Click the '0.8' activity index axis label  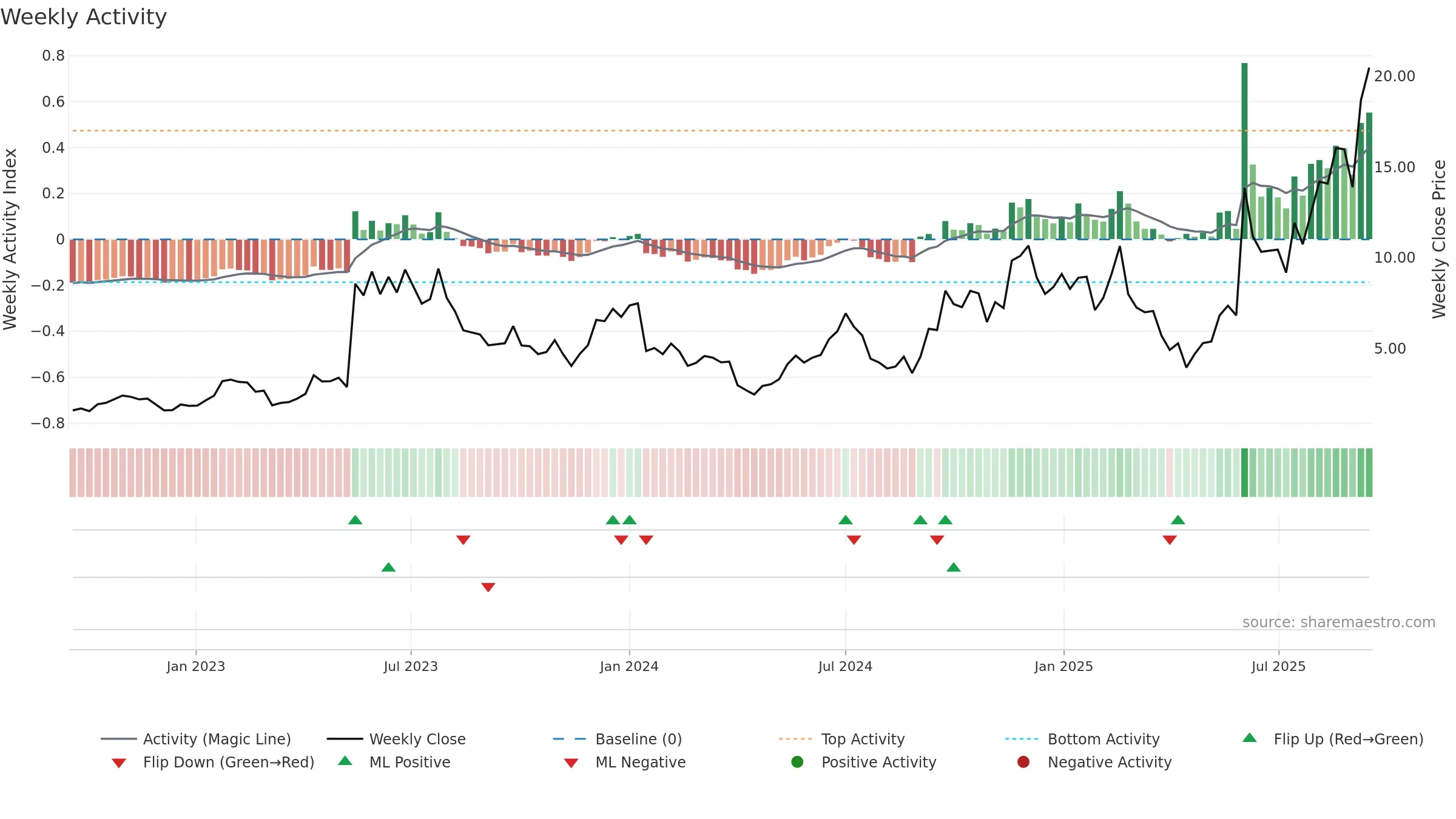(x=53, y=56)
